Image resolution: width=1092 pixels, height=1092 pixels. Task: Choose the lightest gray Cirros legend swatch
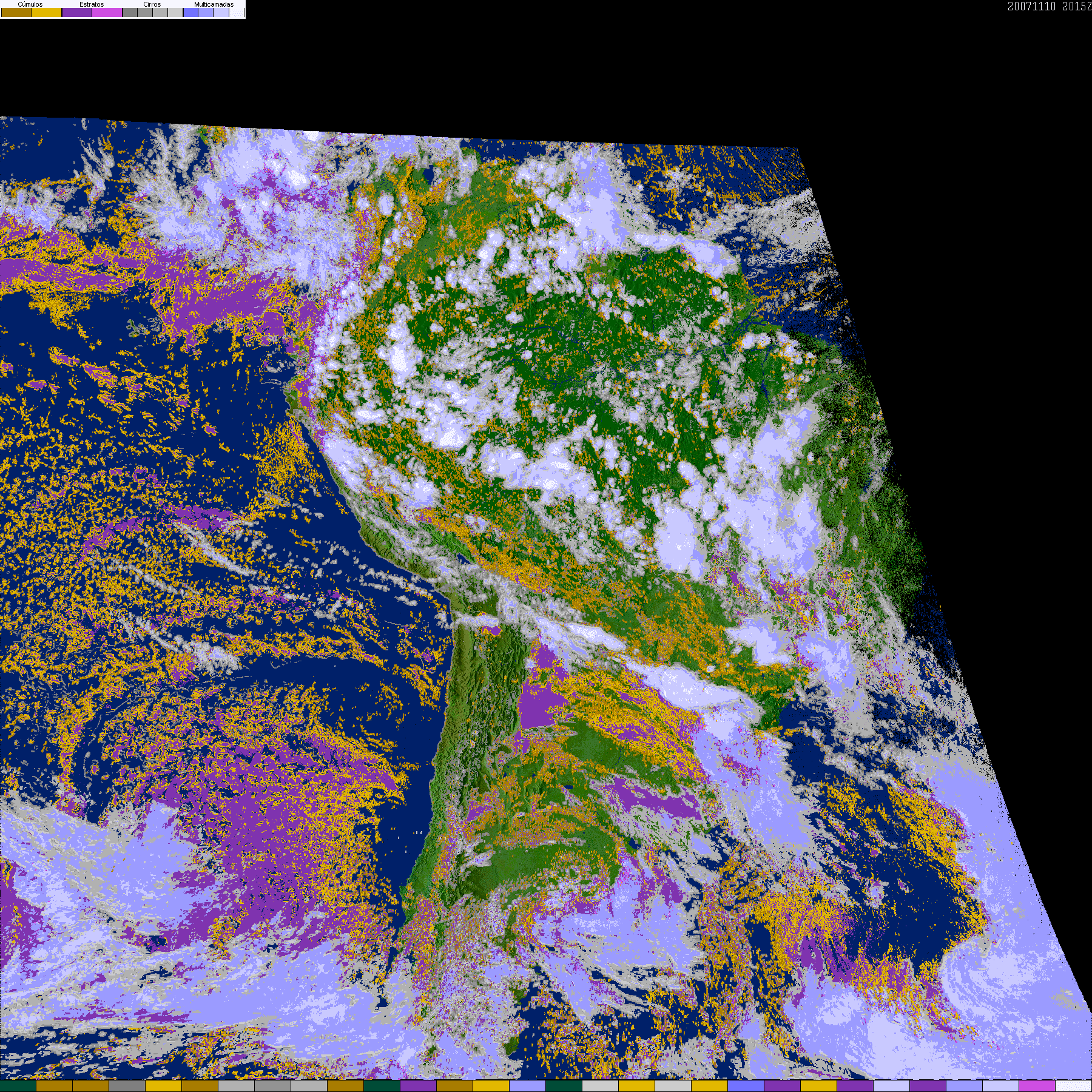tap(175, 13)
